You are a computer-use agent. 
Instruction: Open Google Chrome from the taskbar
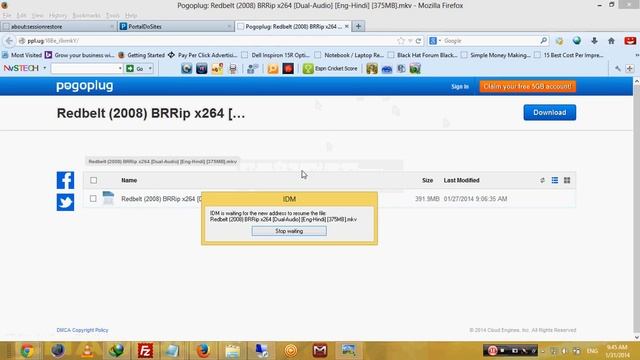tap(27, 351)
